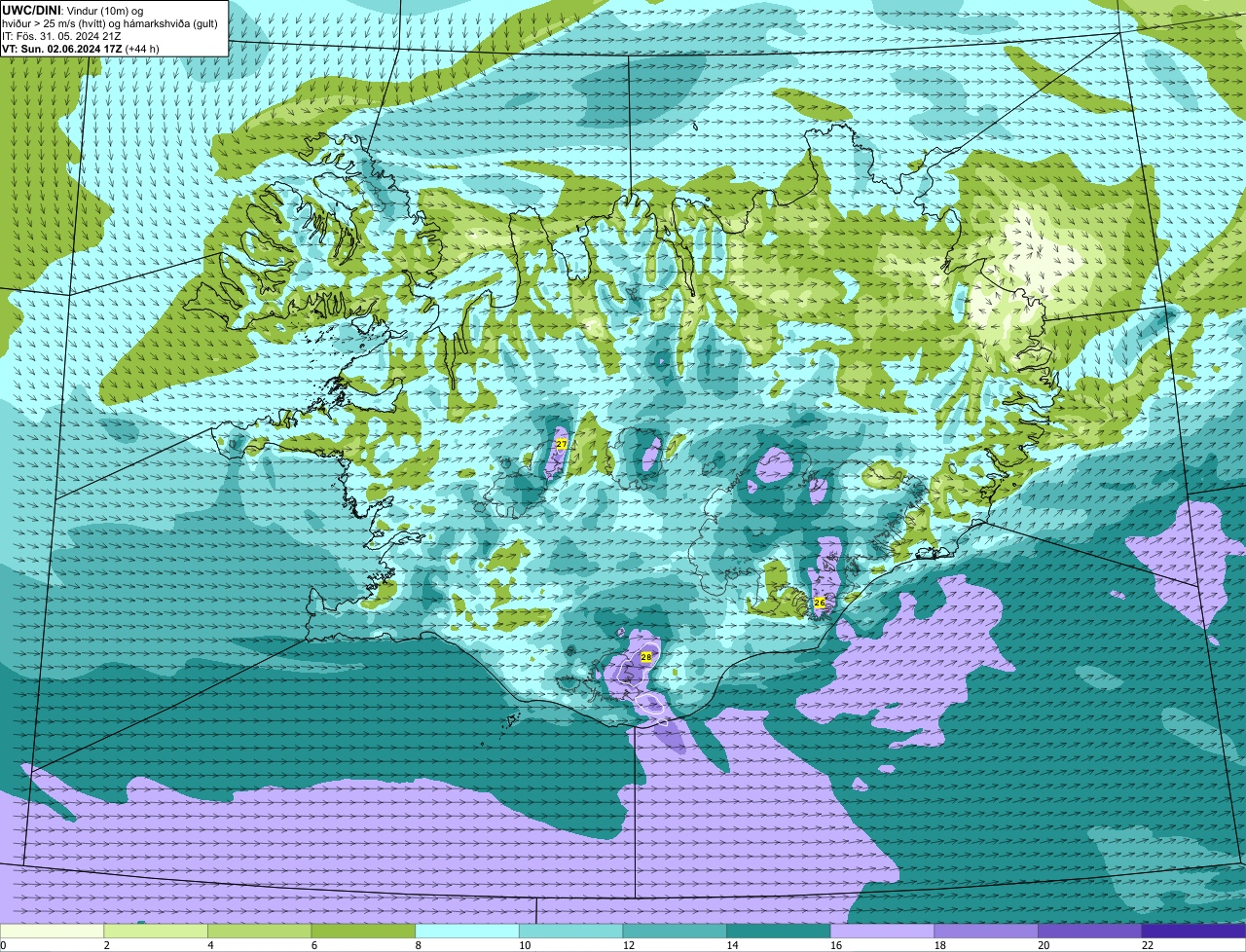Click the title line 'UWC/DINI: Vindur (10m) og'
The height and width of the screenshot is (952, 1246).
click(73, 10)
